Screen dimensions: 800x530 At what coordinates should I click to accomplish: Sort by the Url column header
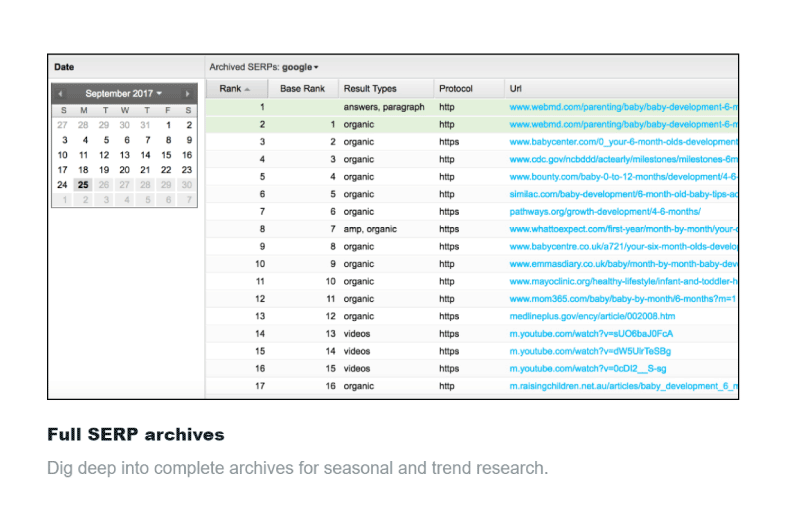(x=621, y=89)
